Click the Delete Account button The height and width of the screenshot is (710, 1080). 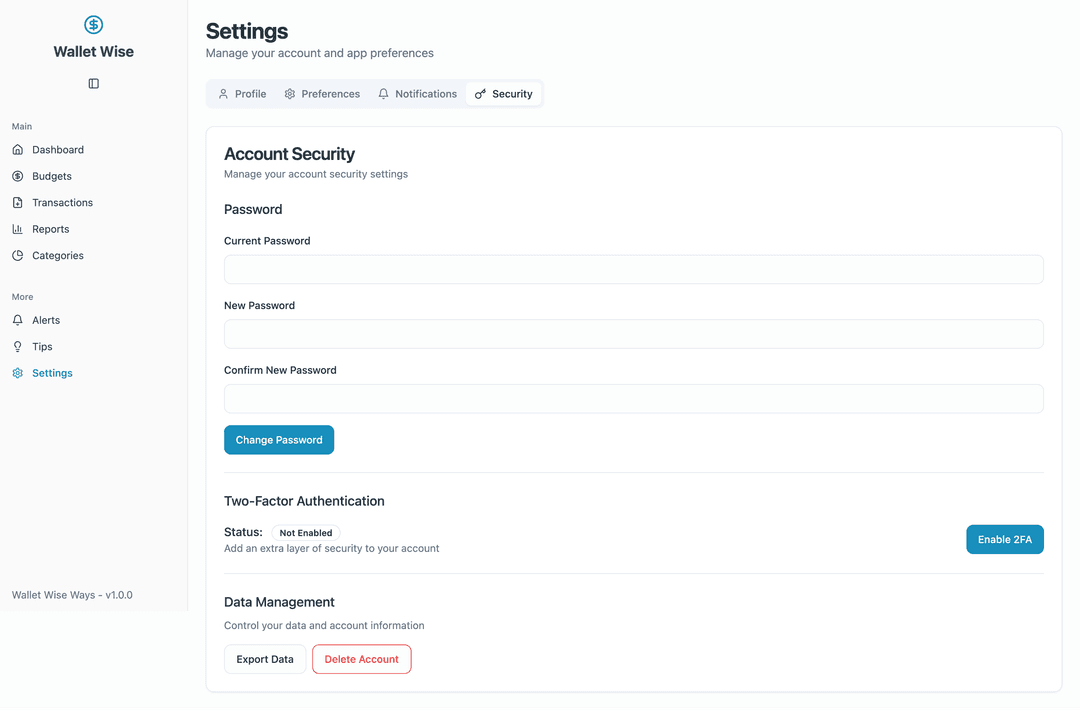pyautogui.click(x=361, y=659)
